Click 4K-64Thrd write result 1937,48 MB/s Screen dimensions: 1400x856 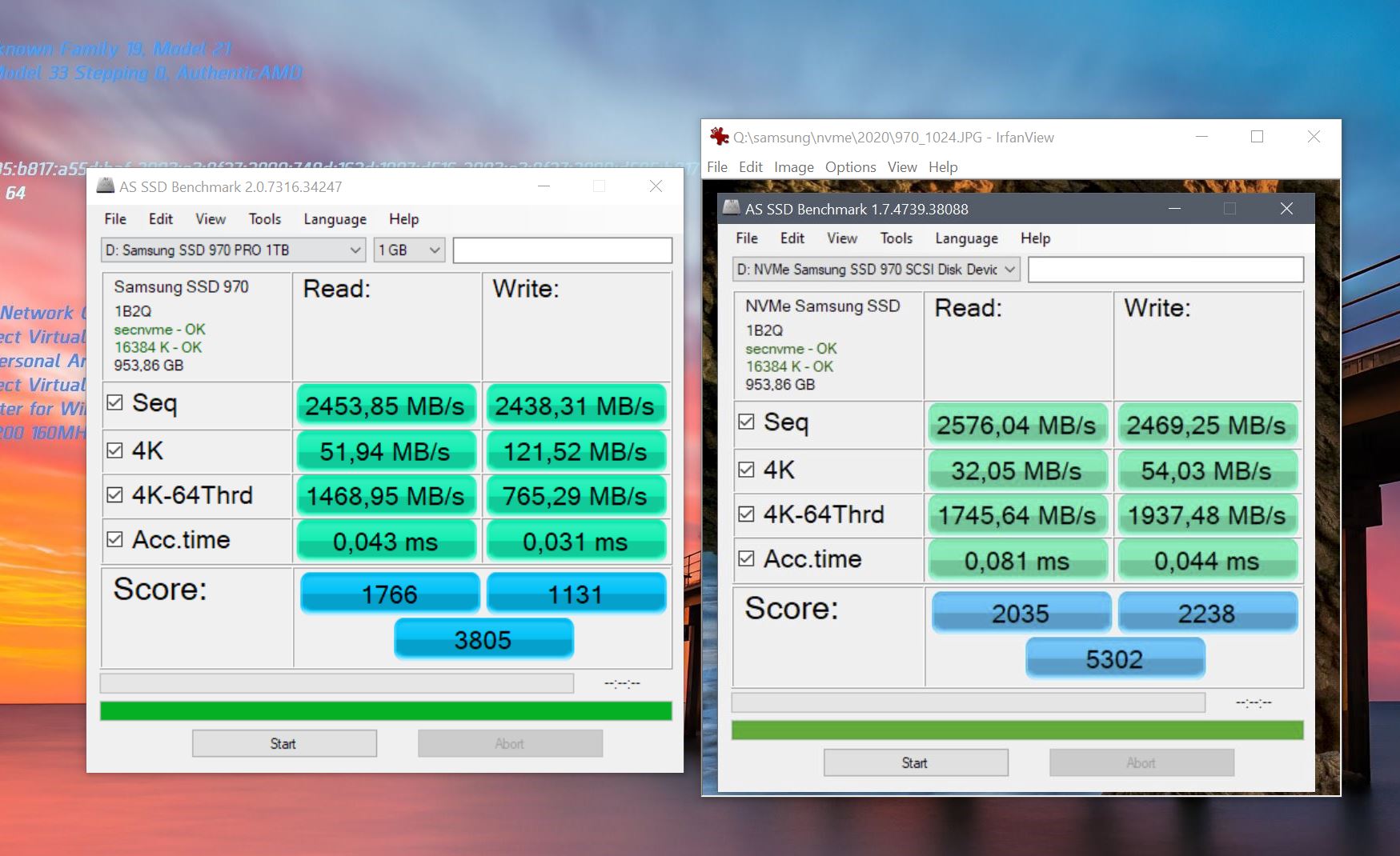click(x=1207, y=515)
